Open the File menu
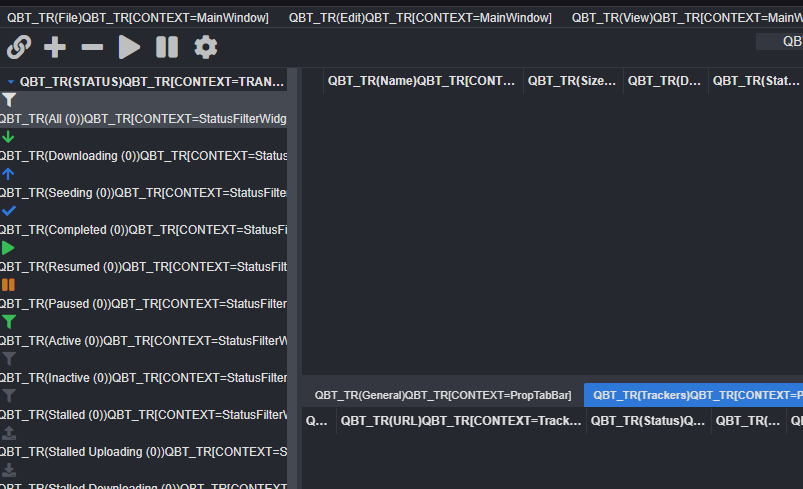803x489 pixels. click(138, 18)
